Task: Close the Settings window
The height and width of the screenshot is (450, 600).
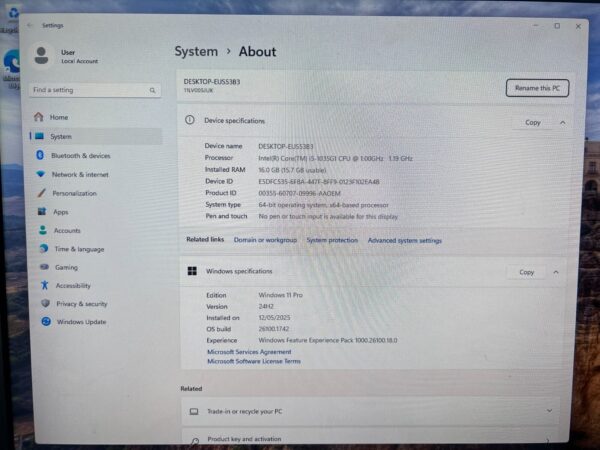Action: point(578,26)
